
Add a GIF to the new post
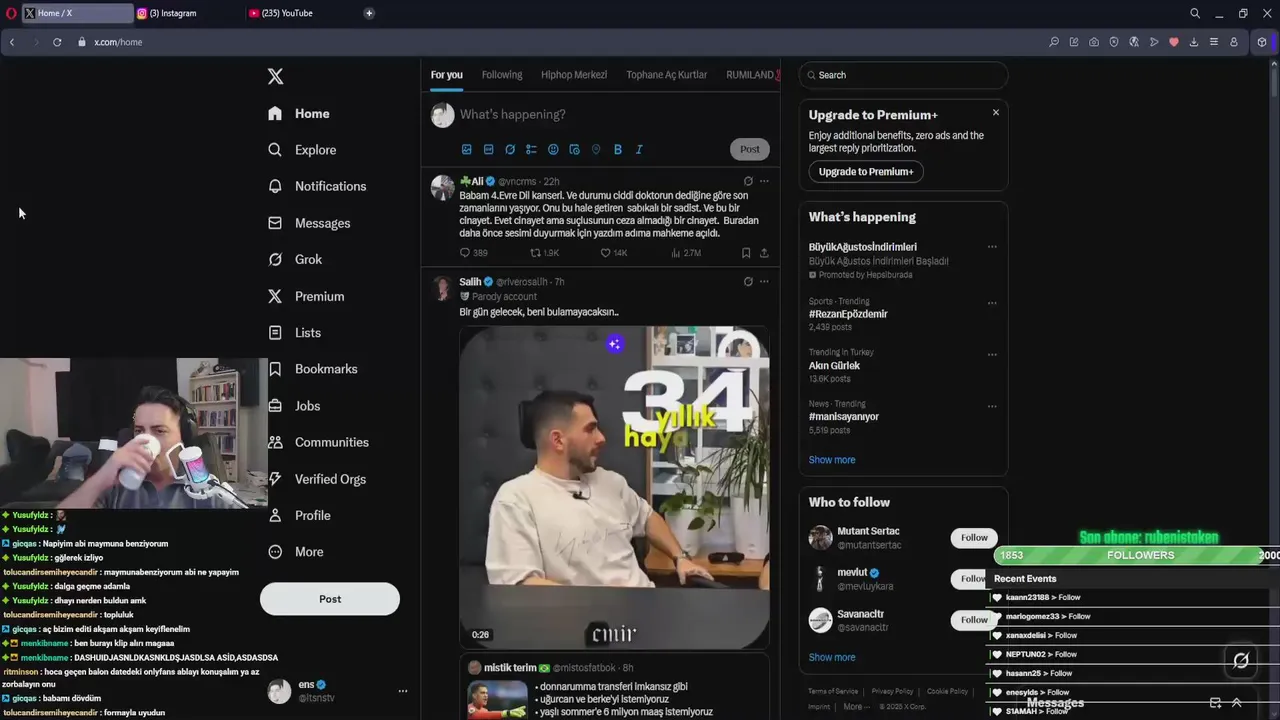click(488, 149)
